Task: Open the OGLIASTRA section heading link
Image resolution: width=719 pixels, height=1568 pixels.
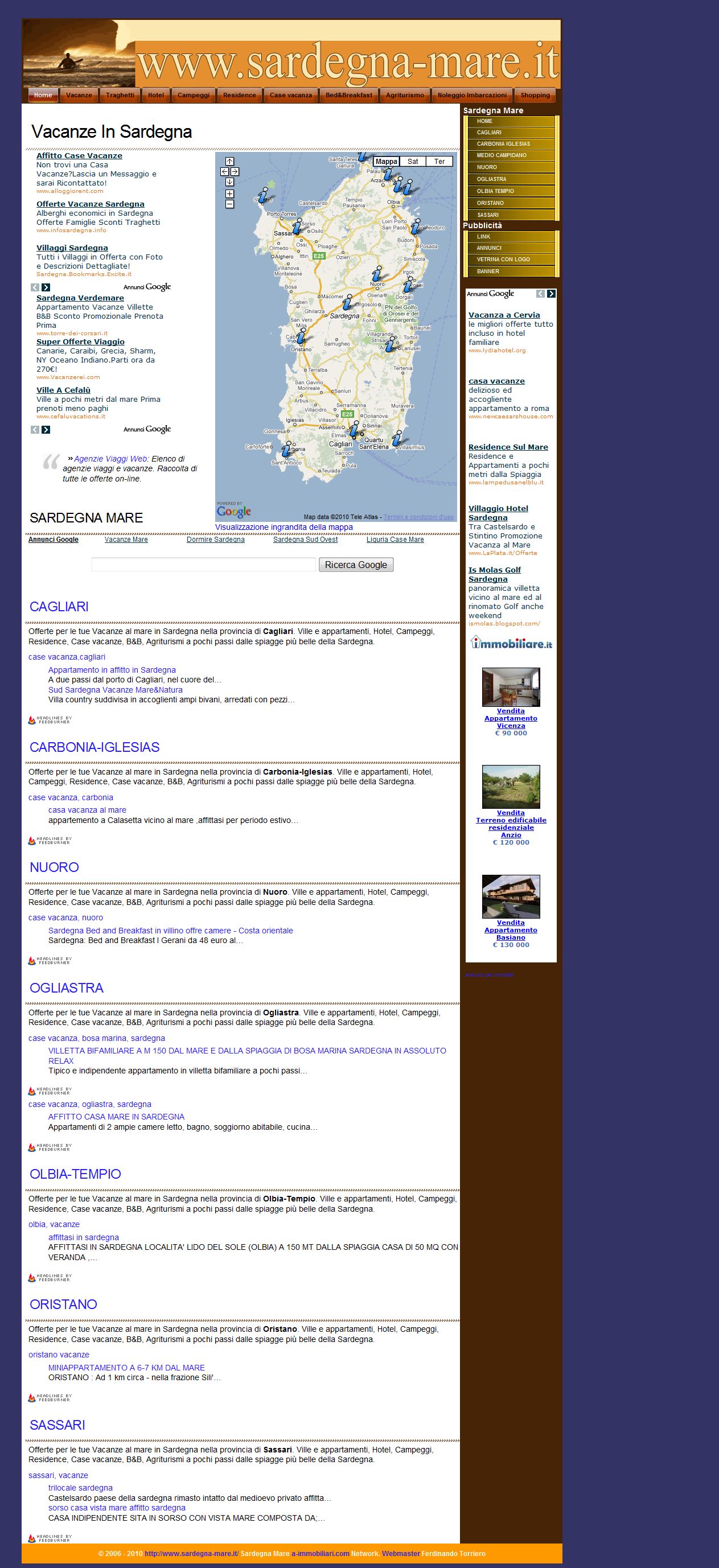Action: (x=67, y=988)
